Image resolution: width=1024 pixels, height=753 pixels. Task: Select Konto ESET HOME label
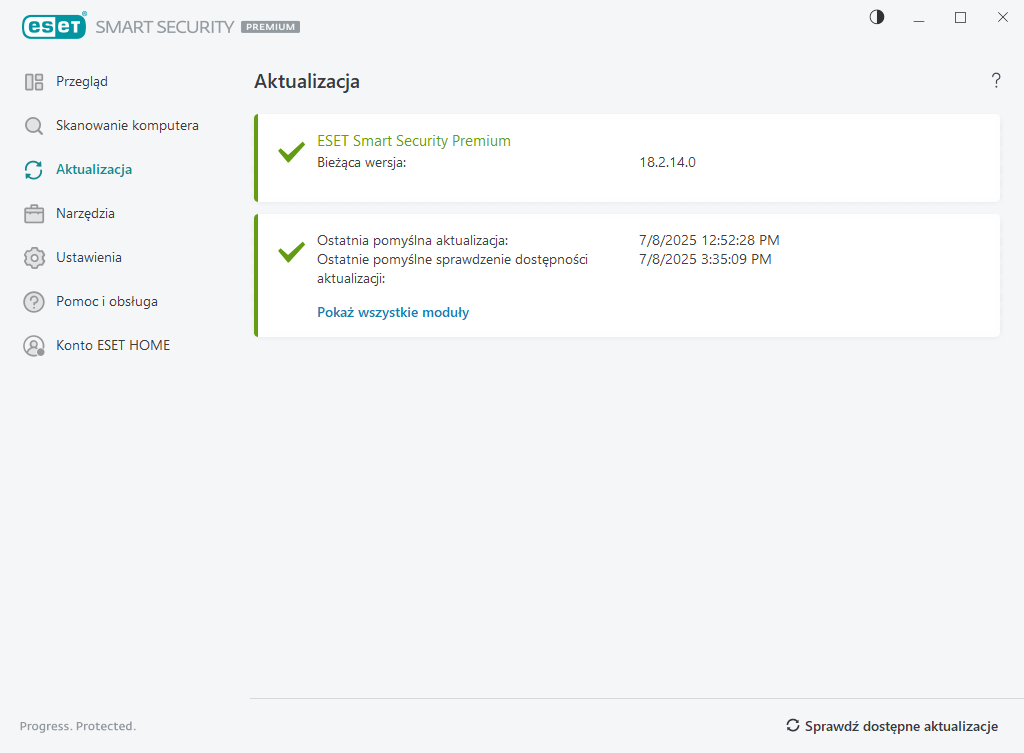pos(113,346)
